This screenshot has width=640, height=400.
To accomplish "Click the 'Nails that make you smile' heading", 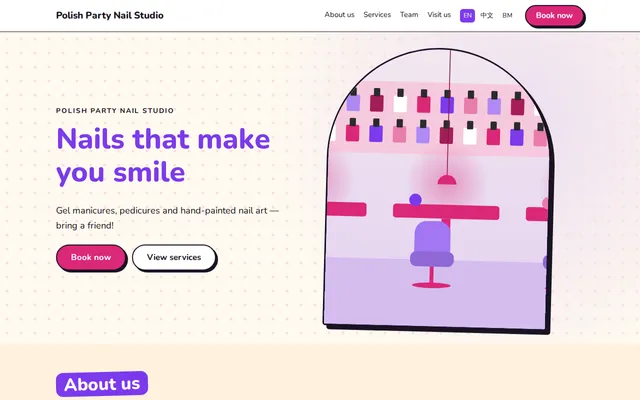I will click(x=163, y=156).
